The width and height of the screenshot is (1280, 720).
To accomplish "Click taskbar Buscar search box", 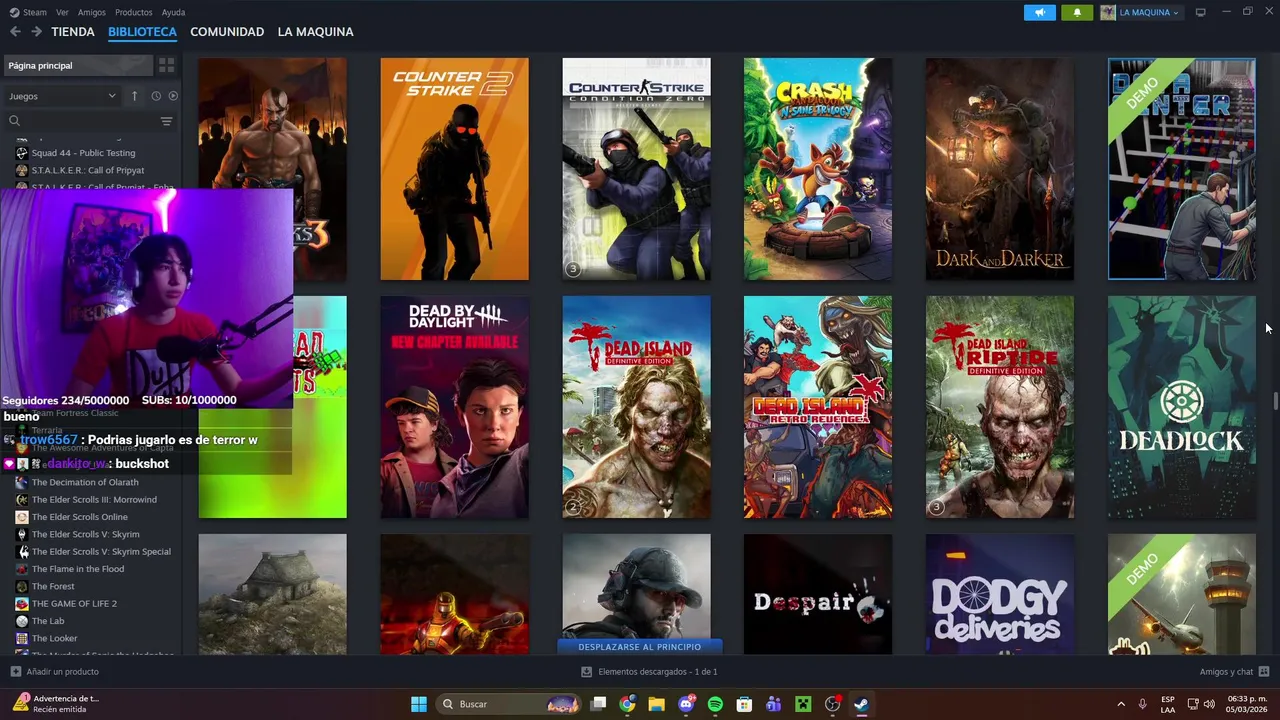I will tap(510, 704).
